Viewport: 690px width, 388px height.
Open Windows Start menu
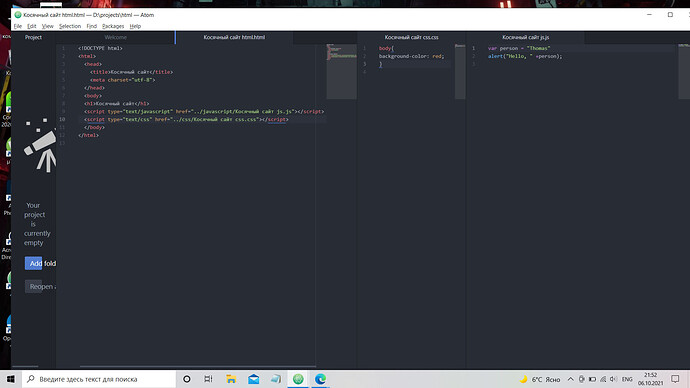coord(11,379)
